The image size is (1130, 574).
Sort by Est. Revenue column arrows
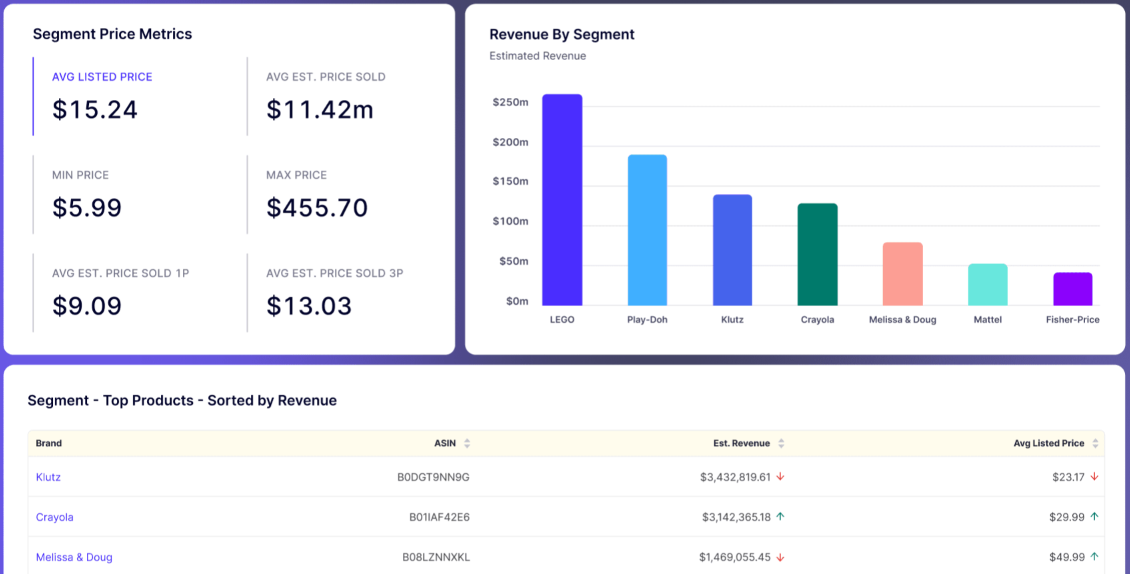[781, 443]
